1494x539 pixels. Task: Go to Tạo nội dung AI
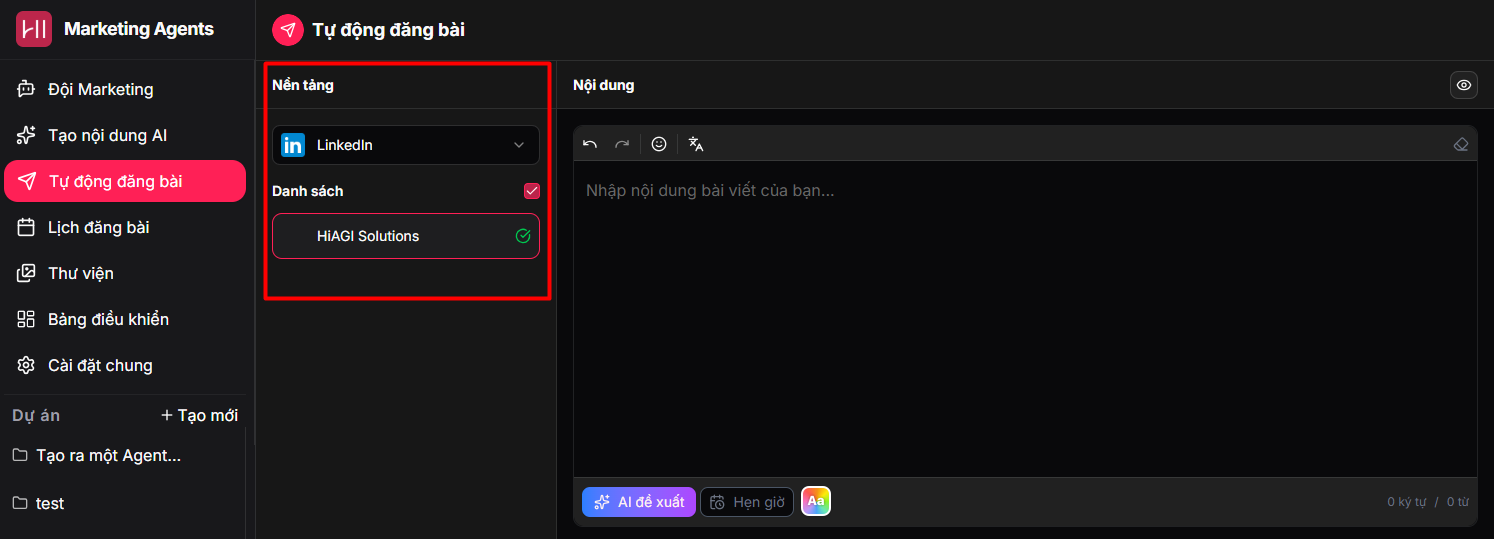tap(125, 135)
